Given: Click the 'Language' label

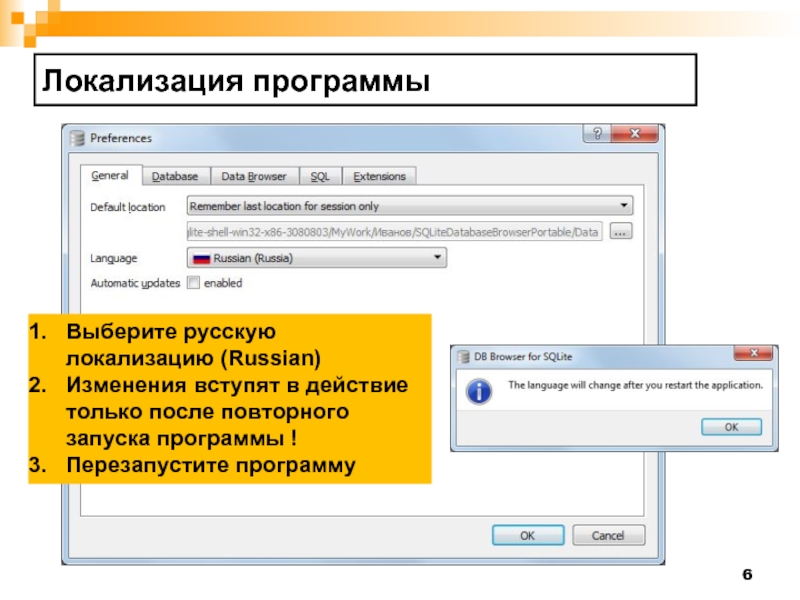Looking at the screenshot, I should click(x=114, y=258).
